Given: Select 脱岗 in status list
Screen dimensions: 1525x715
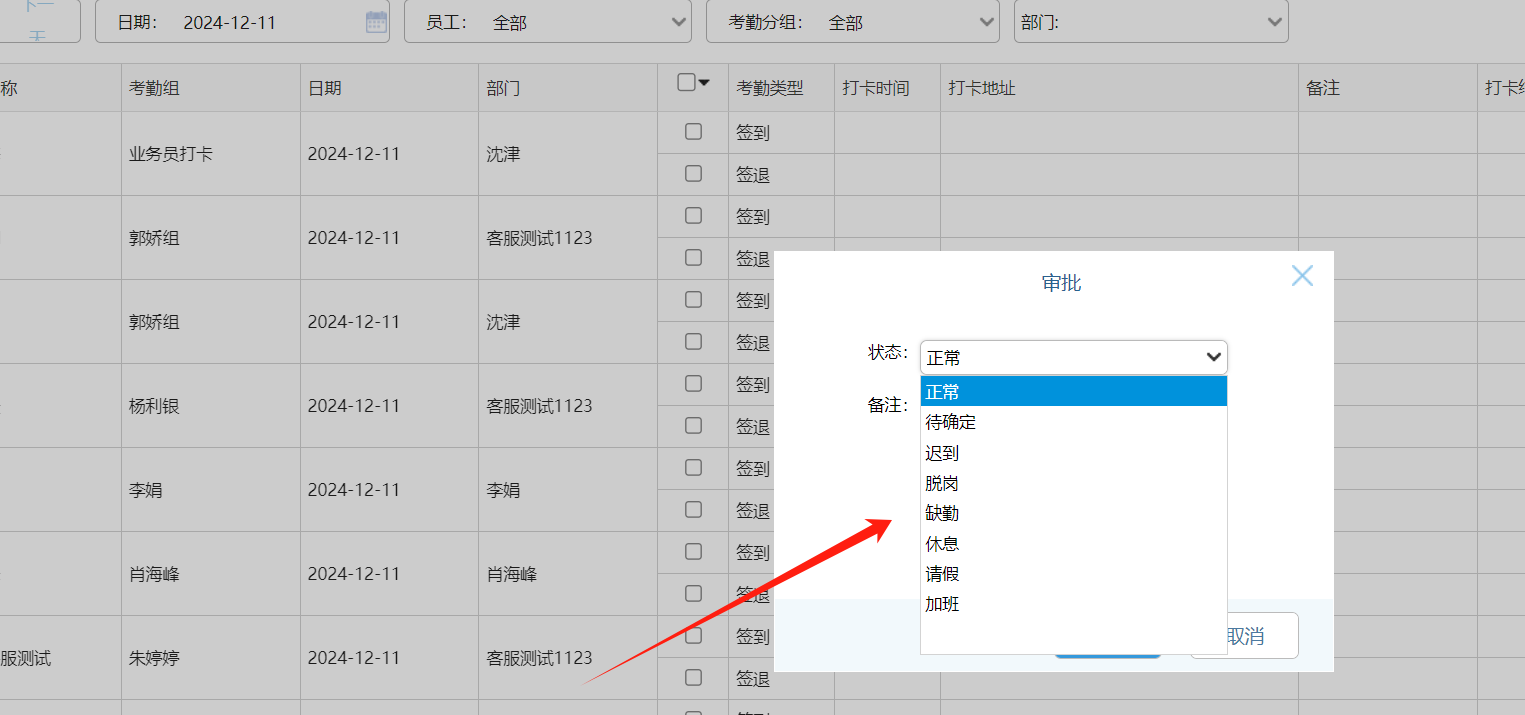Looking at the screenshot, I should 942,483.
